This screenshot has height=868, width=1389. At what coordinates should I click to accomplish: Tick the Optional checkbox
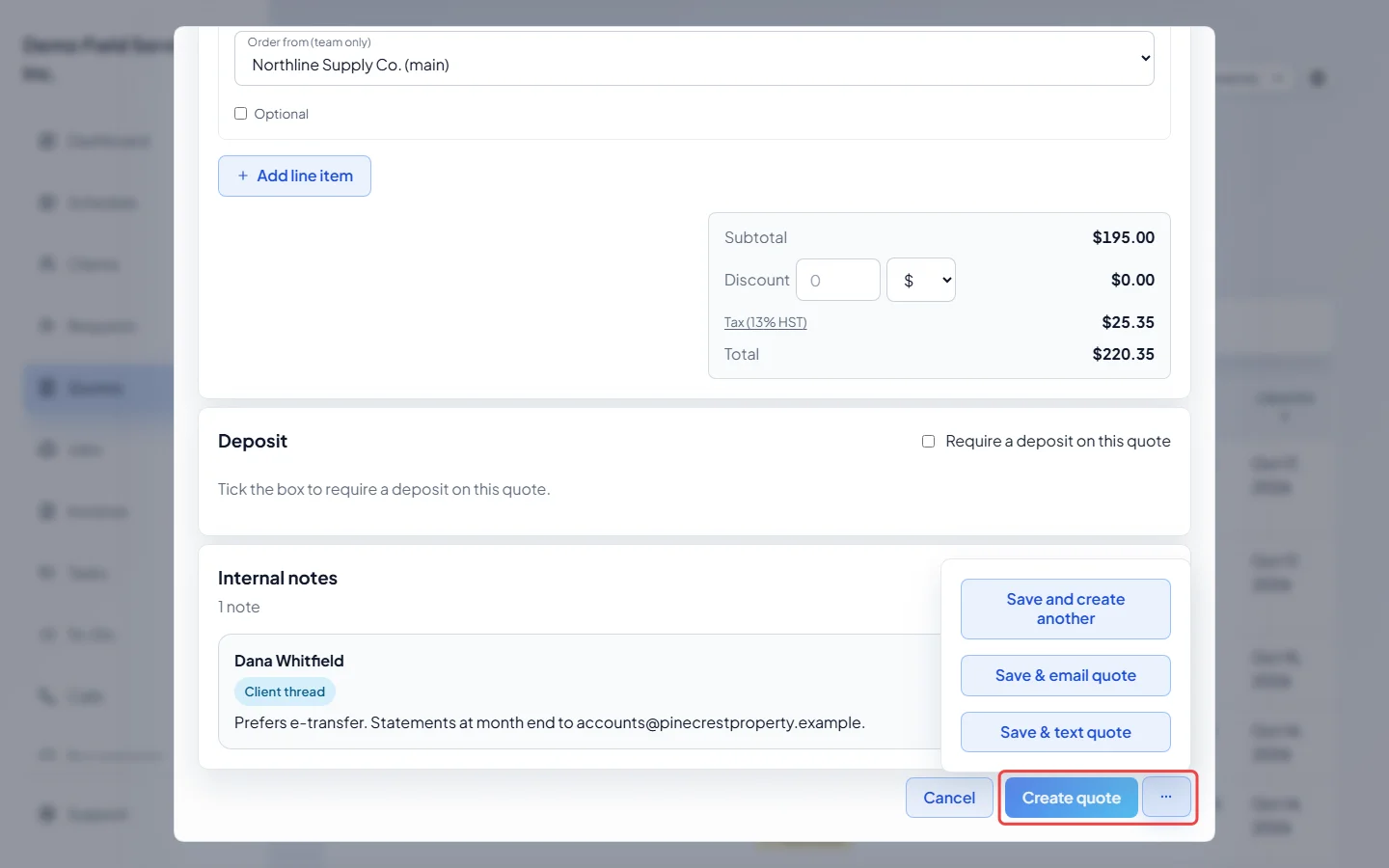click(x=241, y=114)
